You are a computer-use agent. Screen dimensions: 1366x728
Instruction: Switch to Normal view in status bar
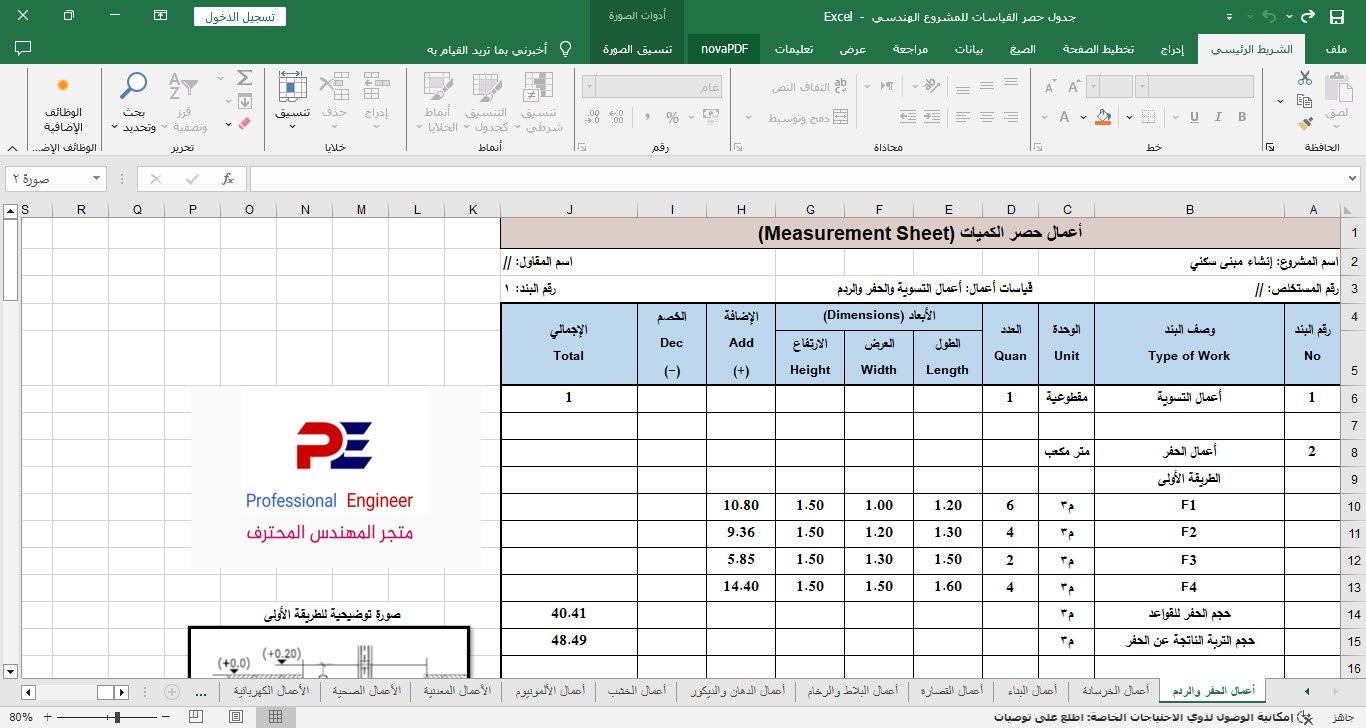point(275,717)
